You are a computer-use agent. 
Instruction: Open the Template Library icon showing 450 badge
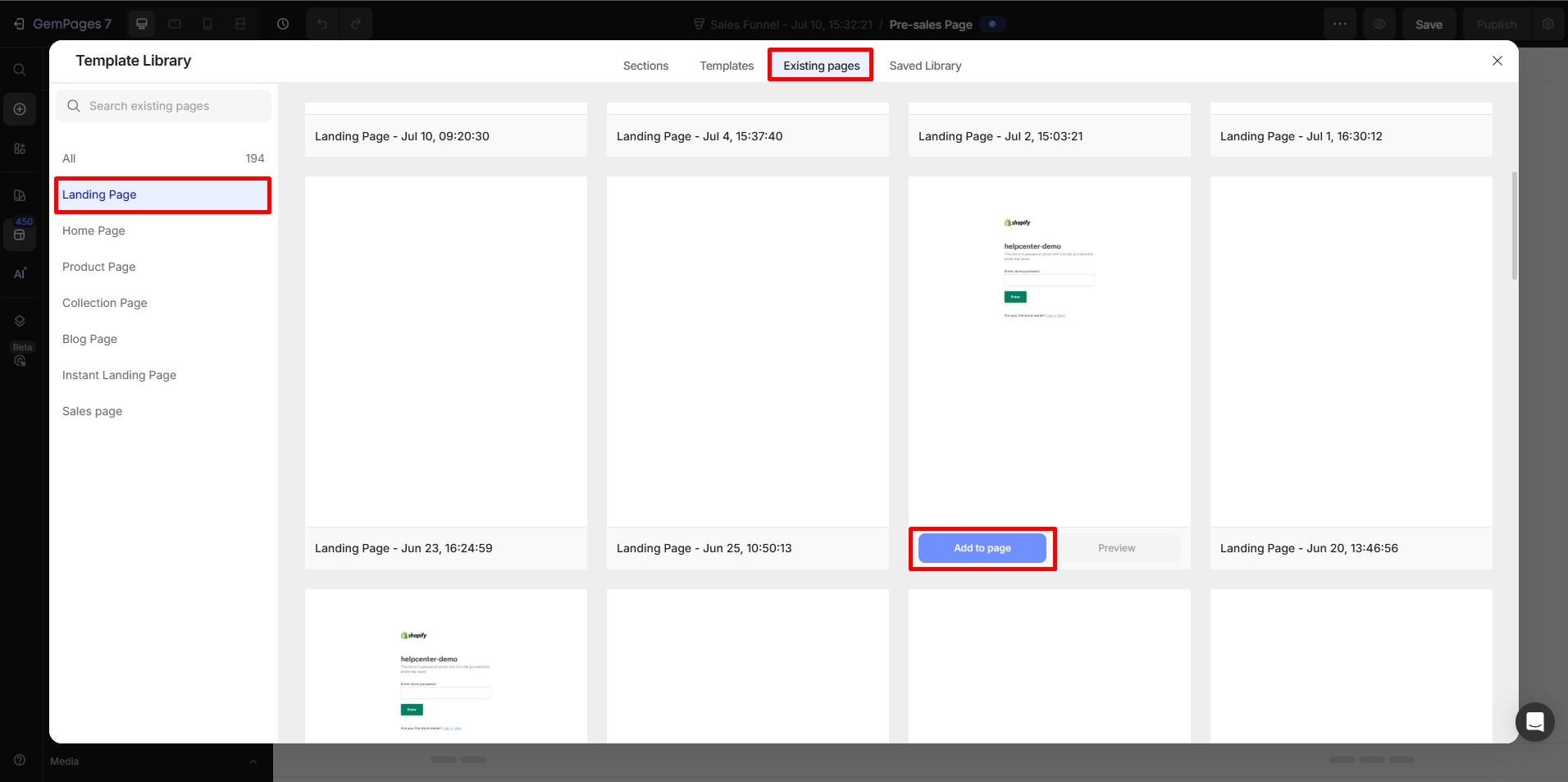[20, 235]
